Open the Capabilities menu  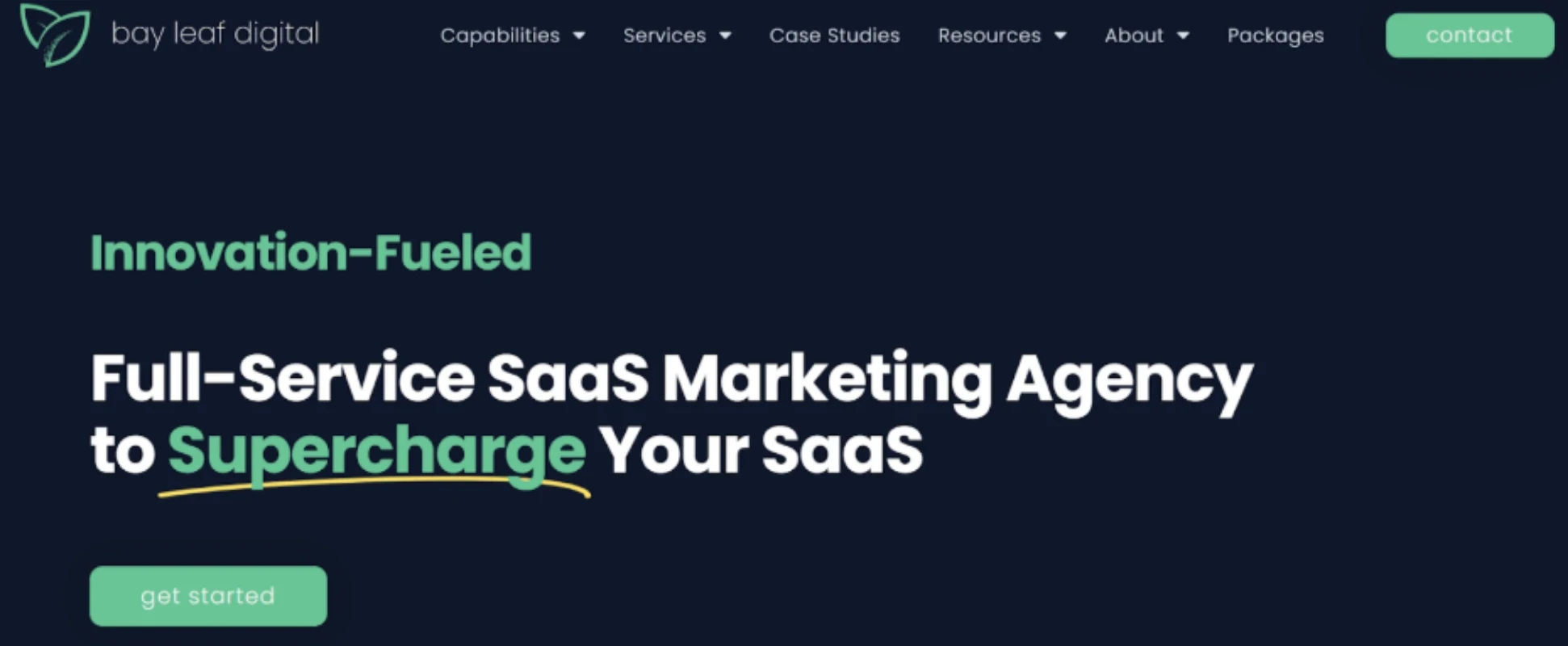point(500,36)
